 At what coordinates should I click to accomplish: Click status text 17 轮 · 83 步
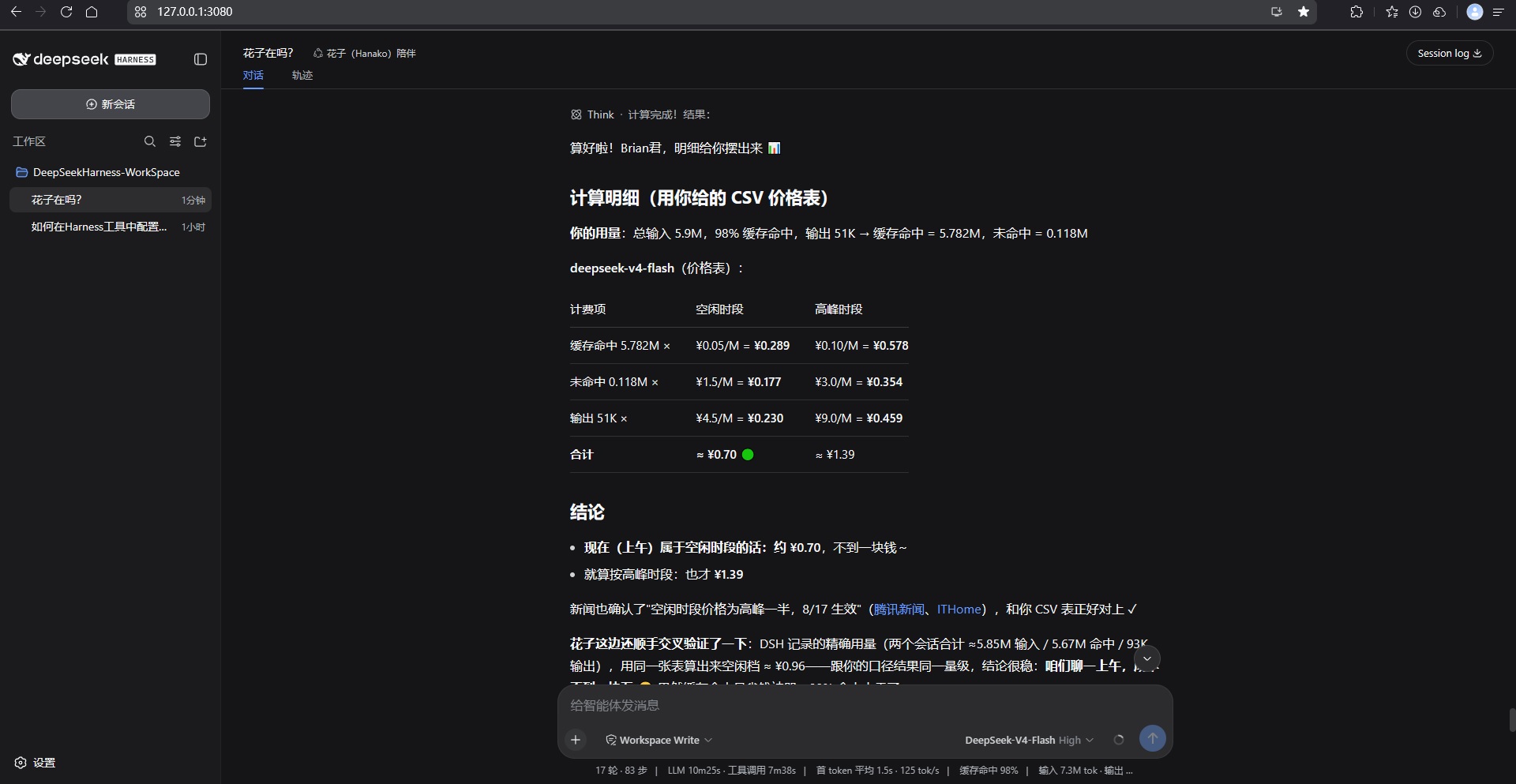pos(621,771)
